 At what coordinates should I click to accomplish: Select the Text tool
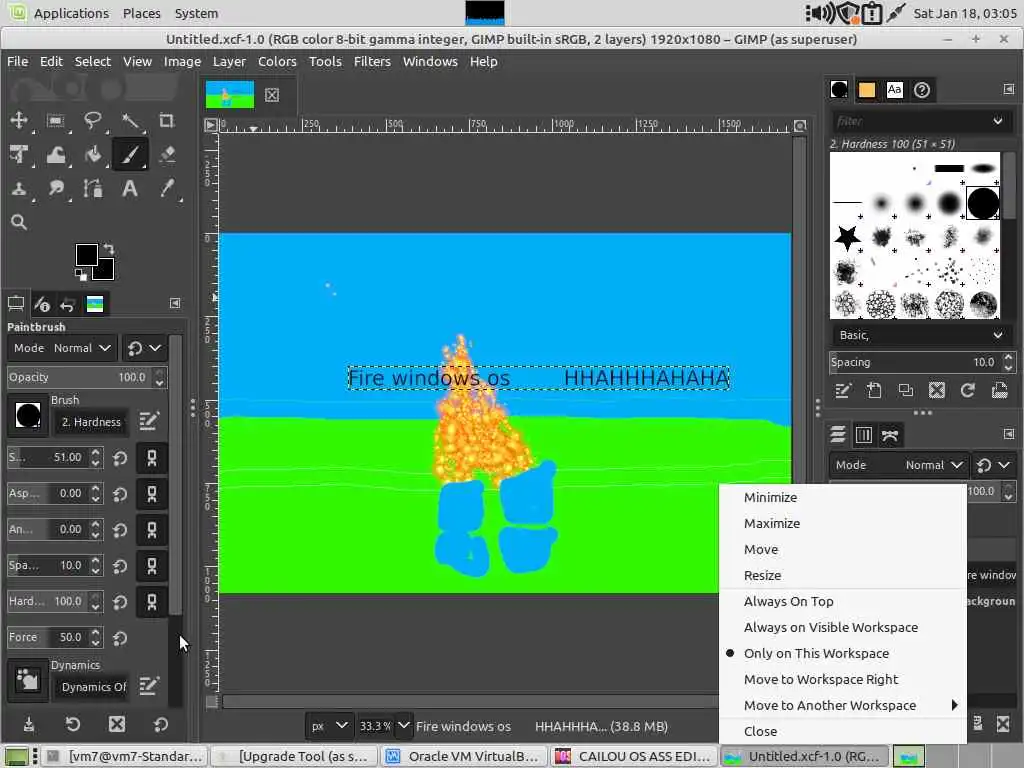130,189
